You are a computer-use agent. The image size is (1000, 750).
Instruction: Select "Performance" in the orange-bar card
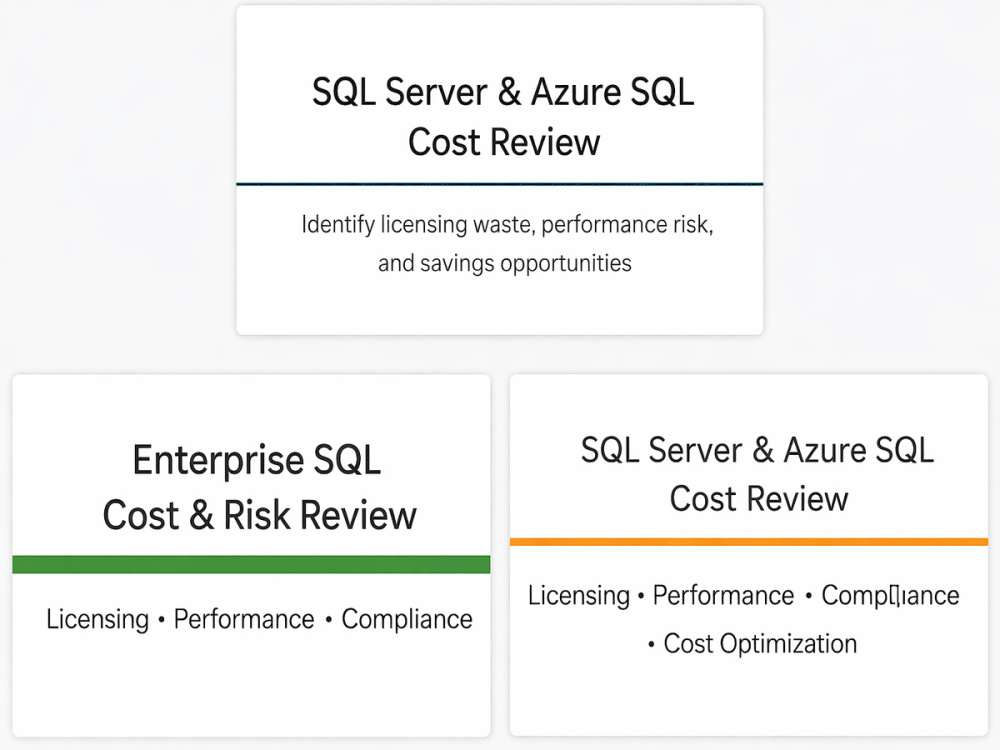tap(723, 596)
